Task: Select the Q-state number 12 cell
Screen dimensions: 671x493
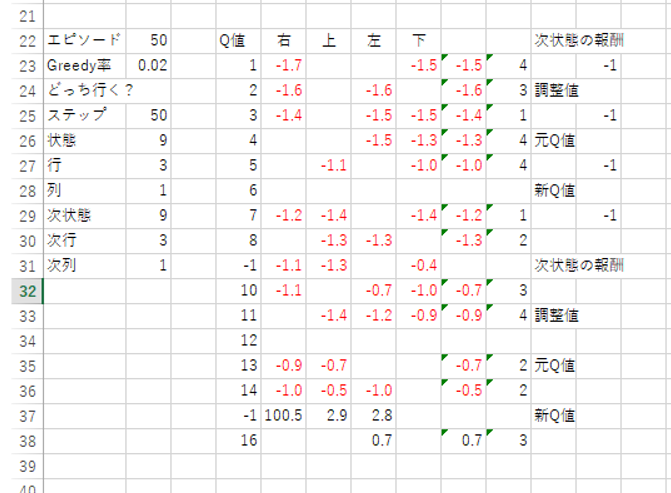Action: pyautogui.click(x=238, y=341)
